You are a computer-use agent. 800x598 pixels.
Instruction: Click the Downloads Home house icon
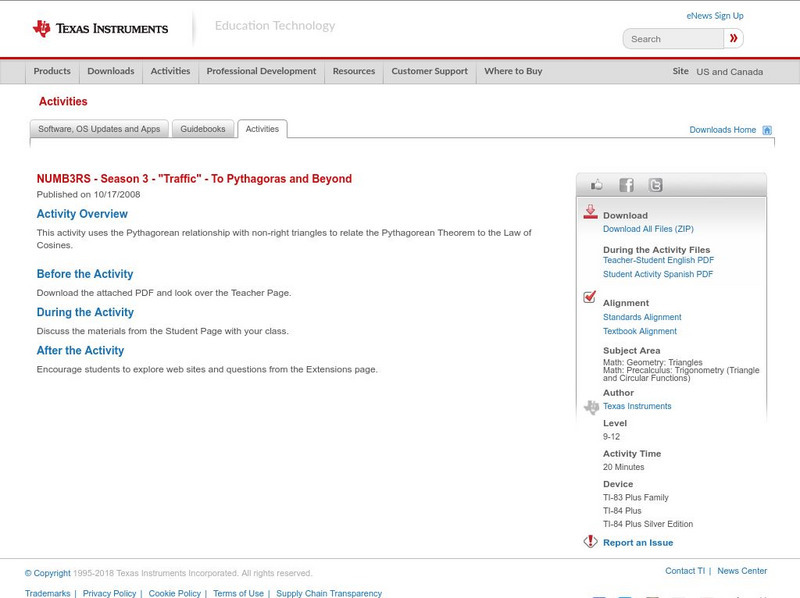(x=767, y=130)
